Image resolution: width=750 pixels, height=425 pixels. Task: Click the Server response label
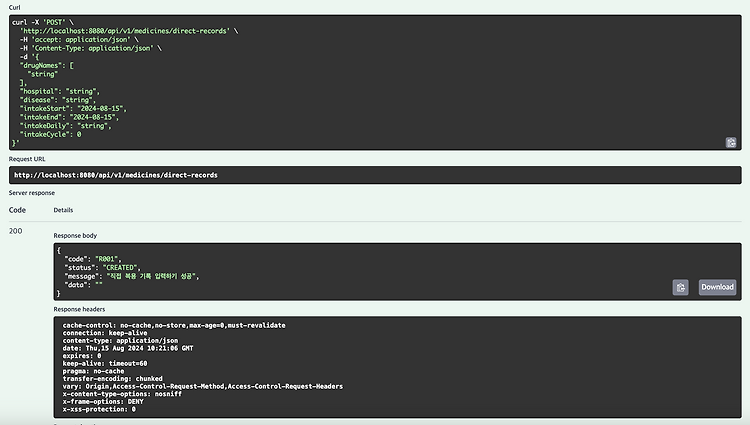[x=32, y=193]
